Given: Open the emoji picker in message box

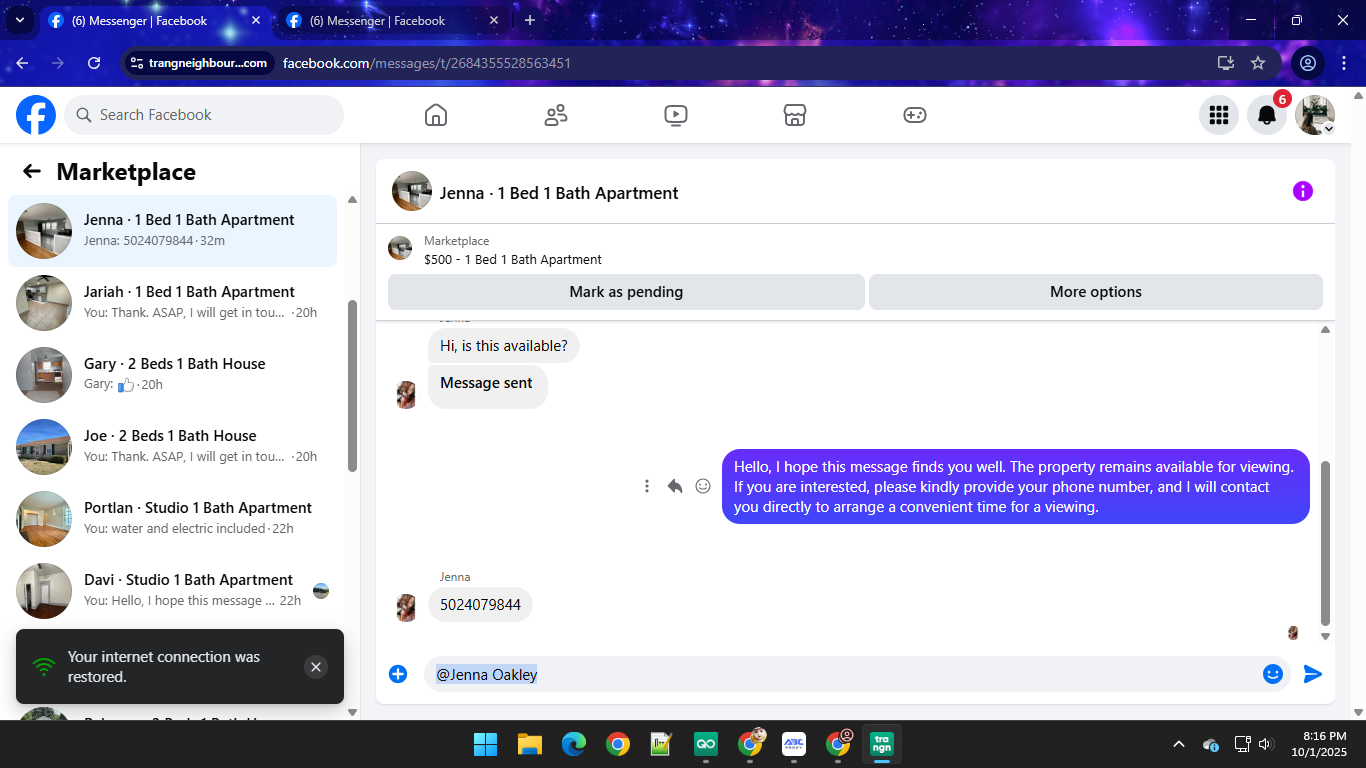Looking at the screenshot, I should (1273, 674).
